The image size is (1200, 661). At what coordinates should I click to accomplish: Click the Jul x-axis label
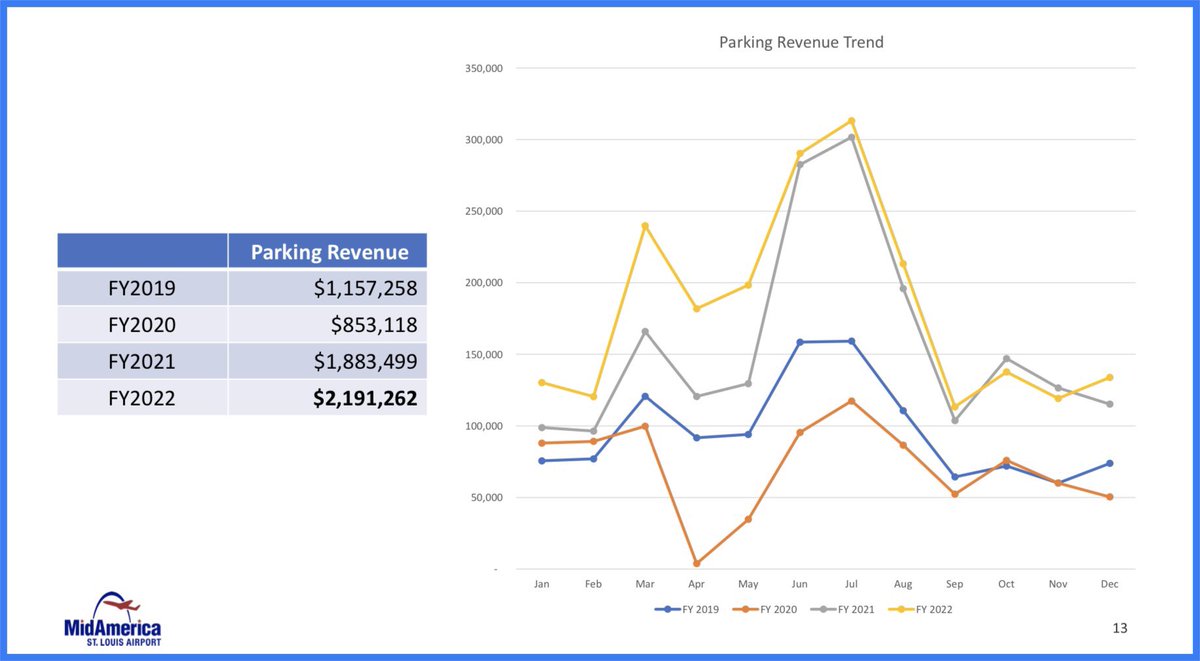click(852, 583)
